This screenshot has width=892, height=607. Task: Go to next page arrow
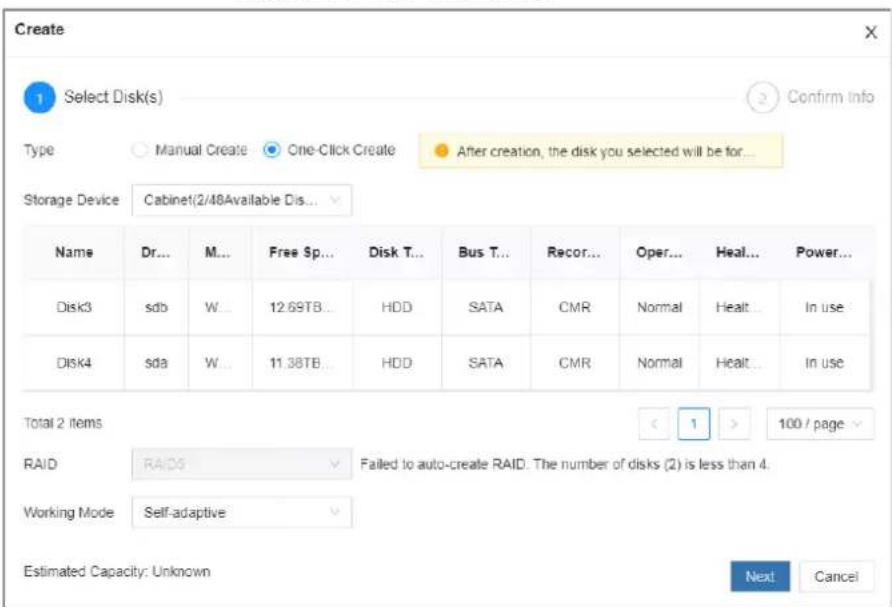(734, 424)
